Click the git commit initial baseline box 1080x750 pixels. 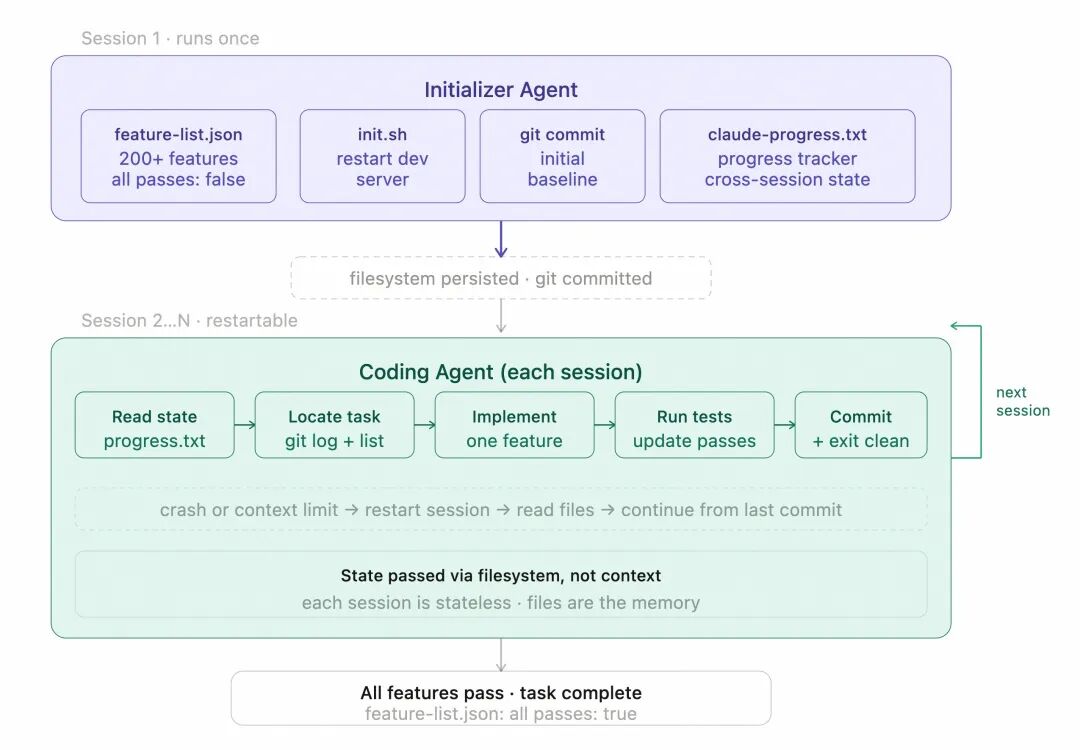coord(562,157)
